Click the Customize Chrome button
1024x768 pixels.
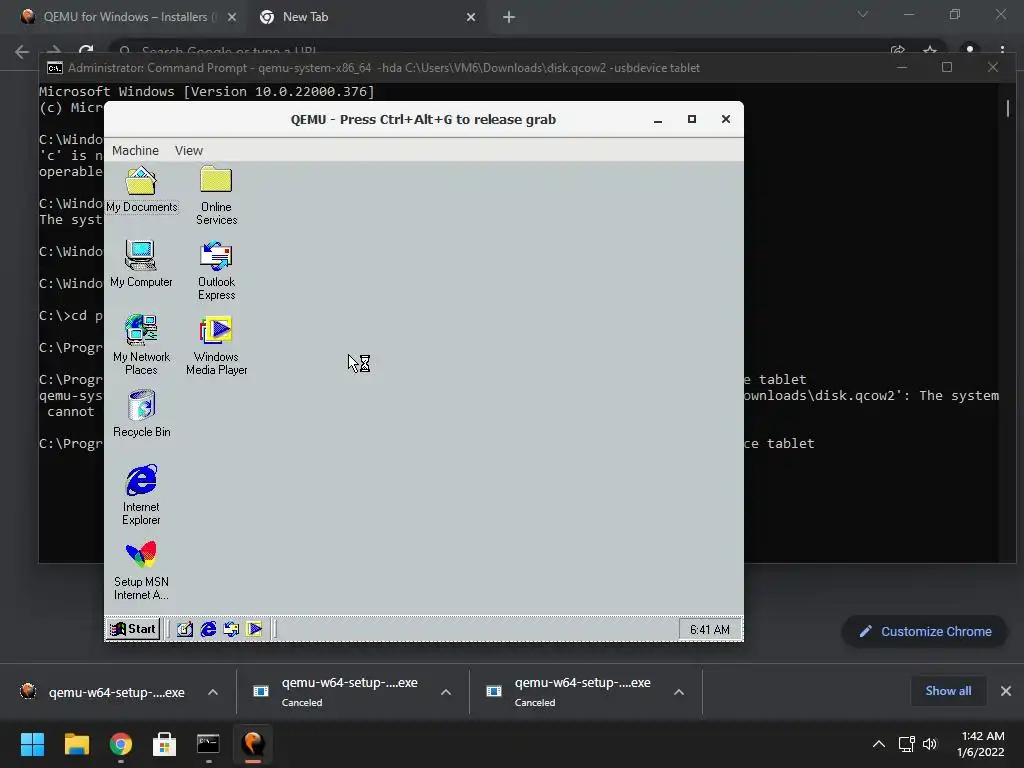925,632
